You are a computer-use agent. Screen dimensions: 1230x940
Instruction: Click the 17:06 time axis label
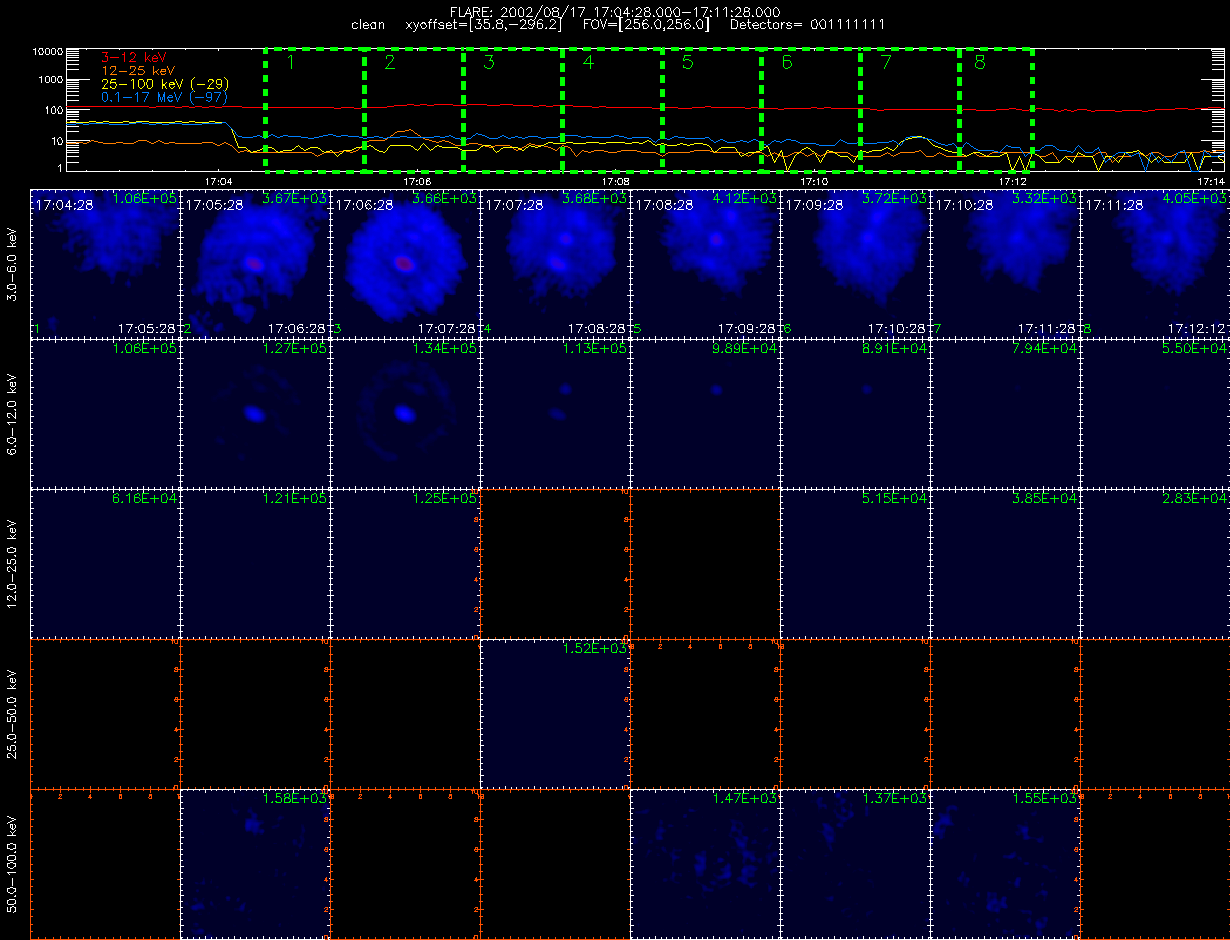point(416,181)
